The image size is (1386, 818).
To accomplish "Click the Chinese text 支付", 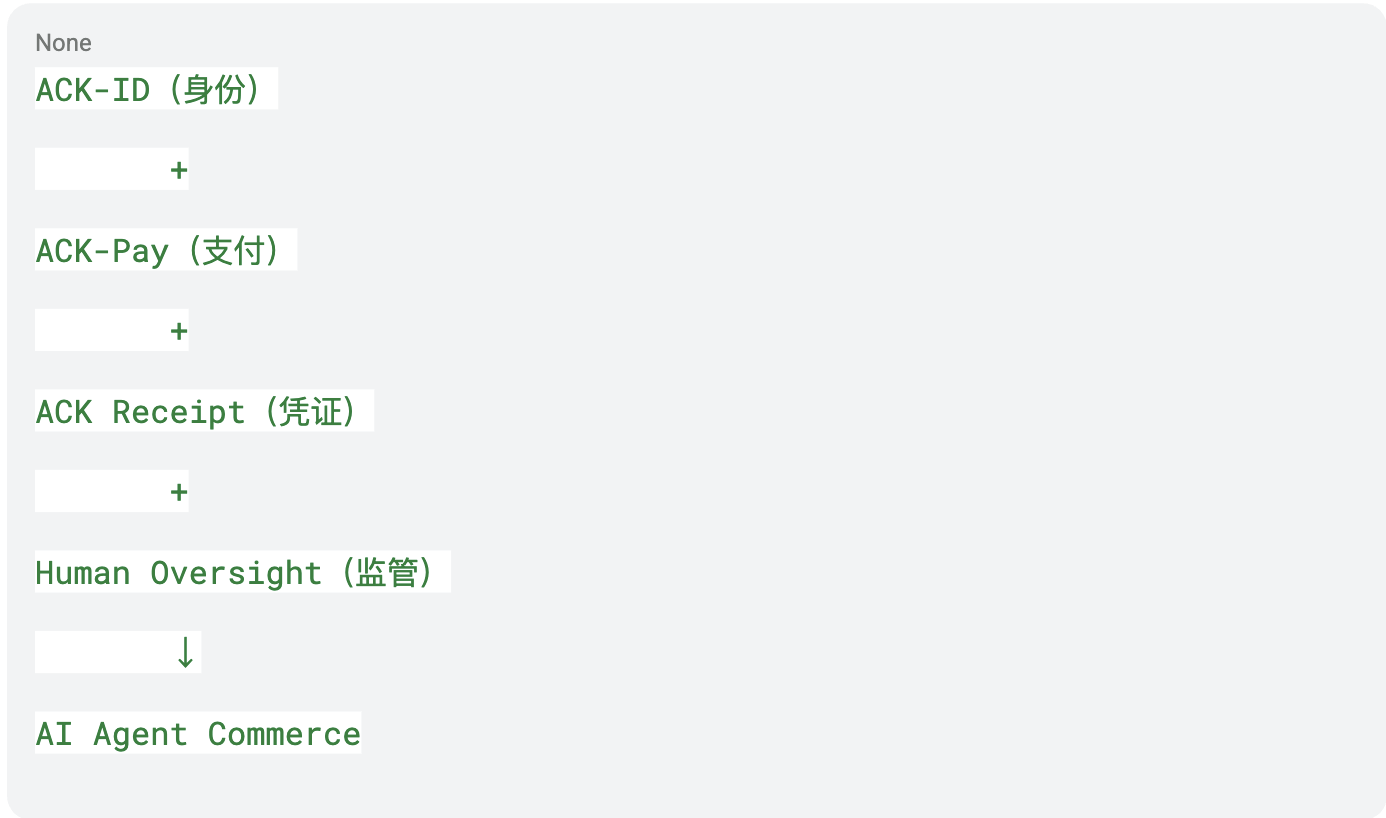I will pos(233,250).
